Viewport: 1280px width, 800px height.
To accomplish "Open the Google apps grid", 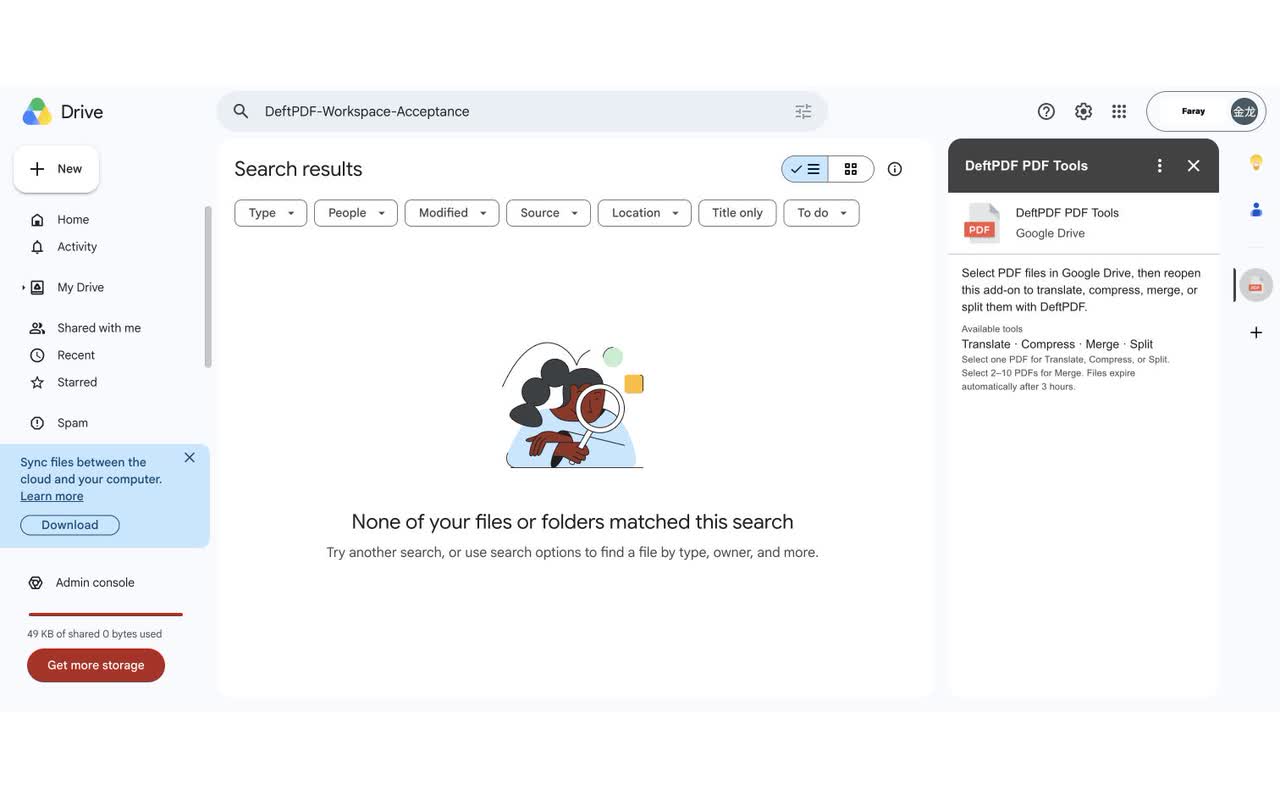I will (1119, 111).
